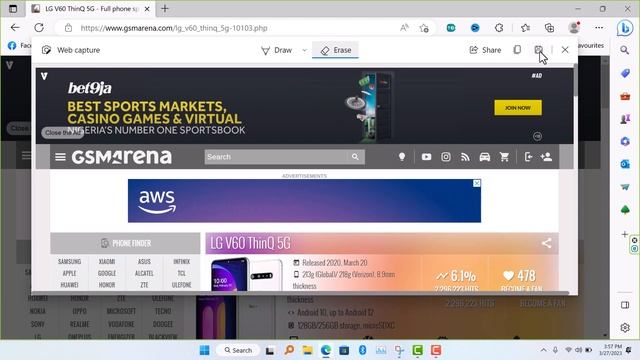Screen dimensions: 640x360
Task: Open browser Settings and more menu
Action: 599,28
